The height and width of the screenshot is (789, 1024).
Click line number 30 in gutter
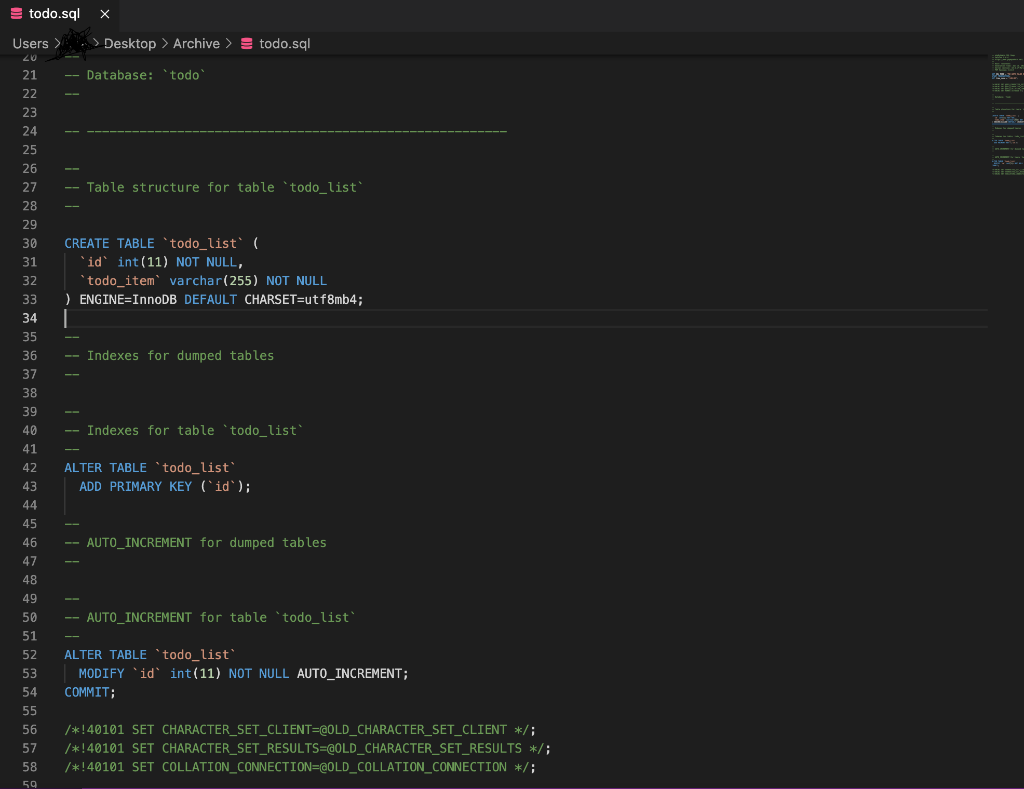(x=29, y=244)
